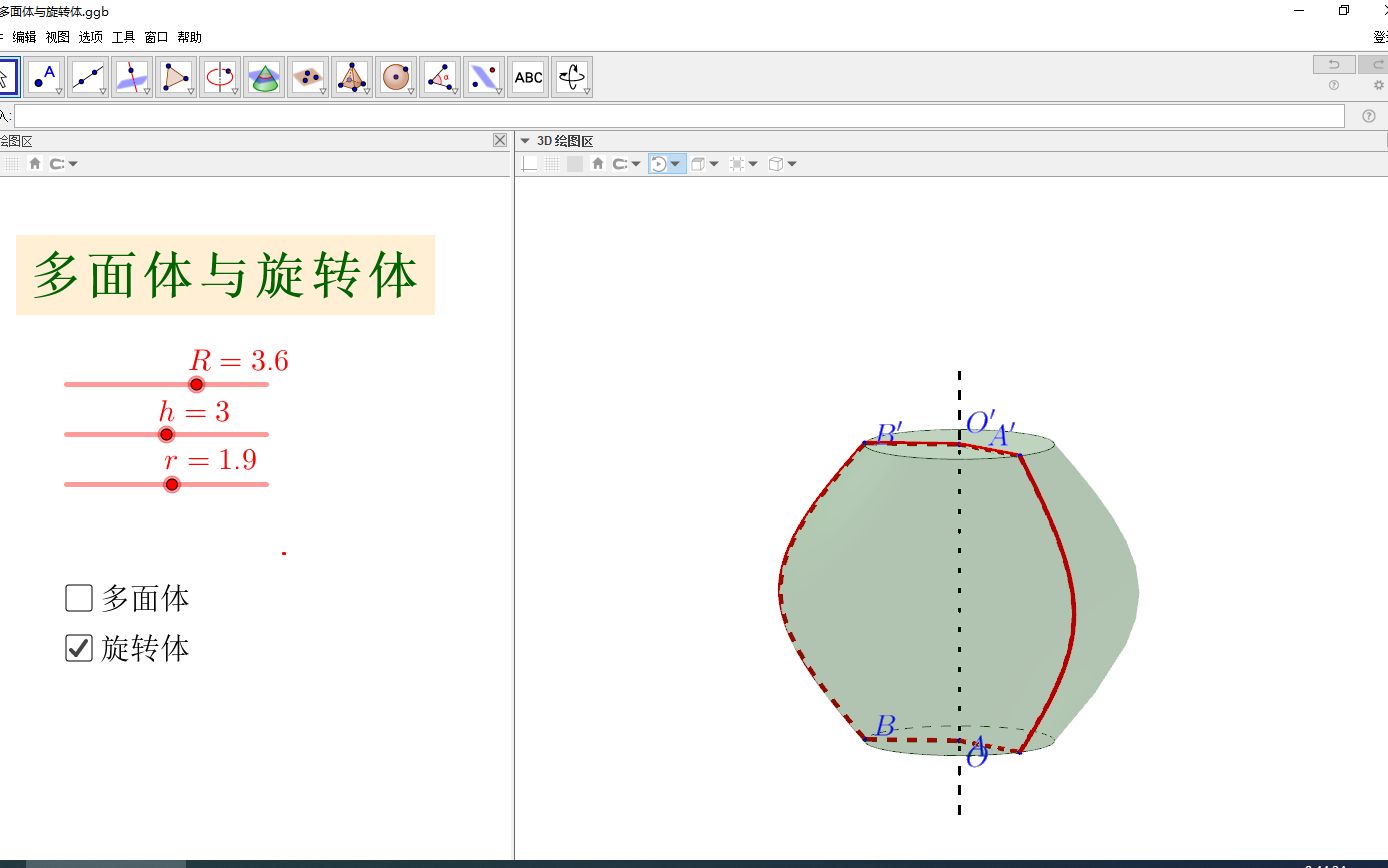Select the ABC Text tool
Image resolution: width=1388 pixels, height=868 pixels.
pos(528,77)
